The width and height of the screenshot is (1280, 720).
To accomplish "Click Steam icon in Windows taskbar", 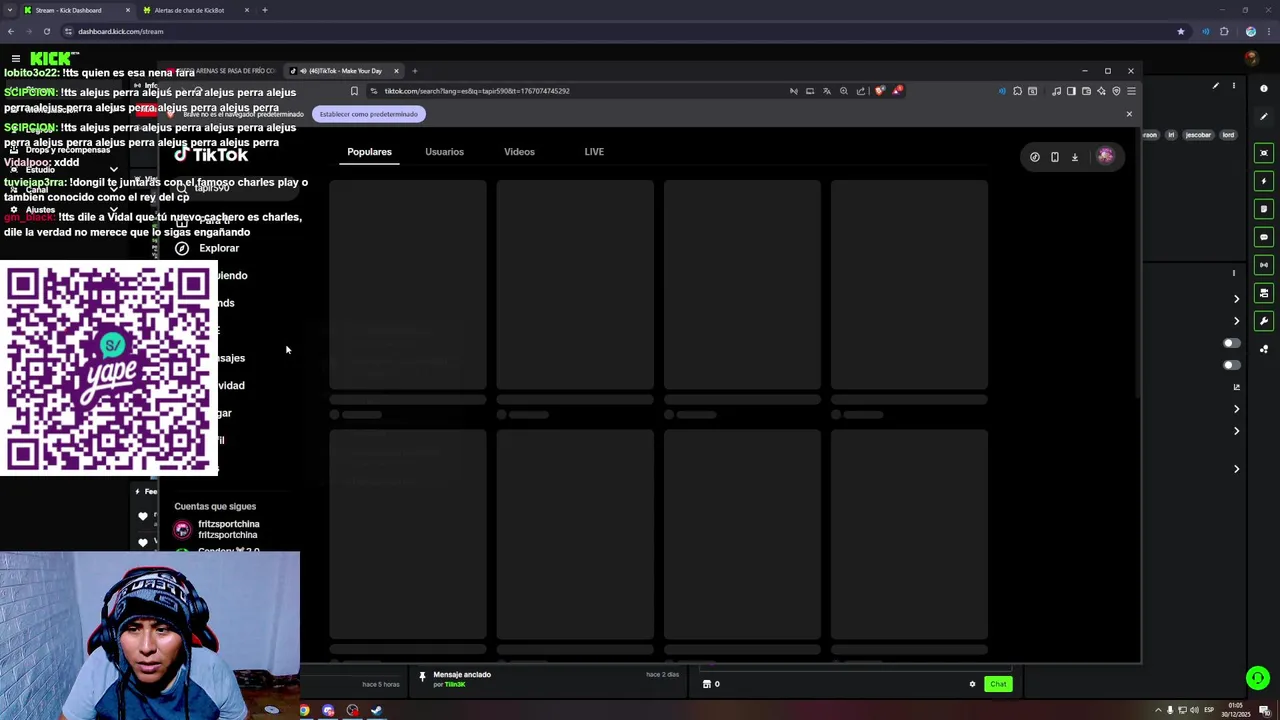I will [376, 711].
